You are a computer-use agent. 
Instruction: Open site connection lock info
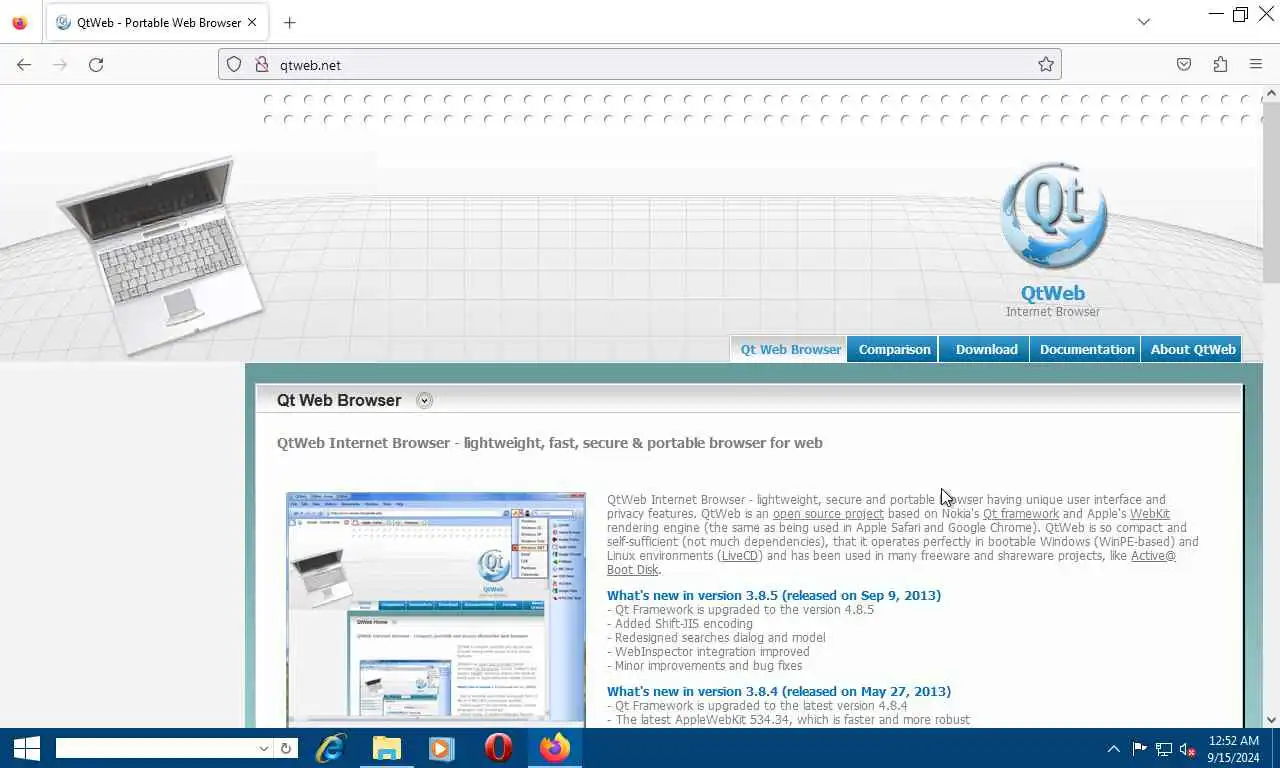(x=262, y=64)
